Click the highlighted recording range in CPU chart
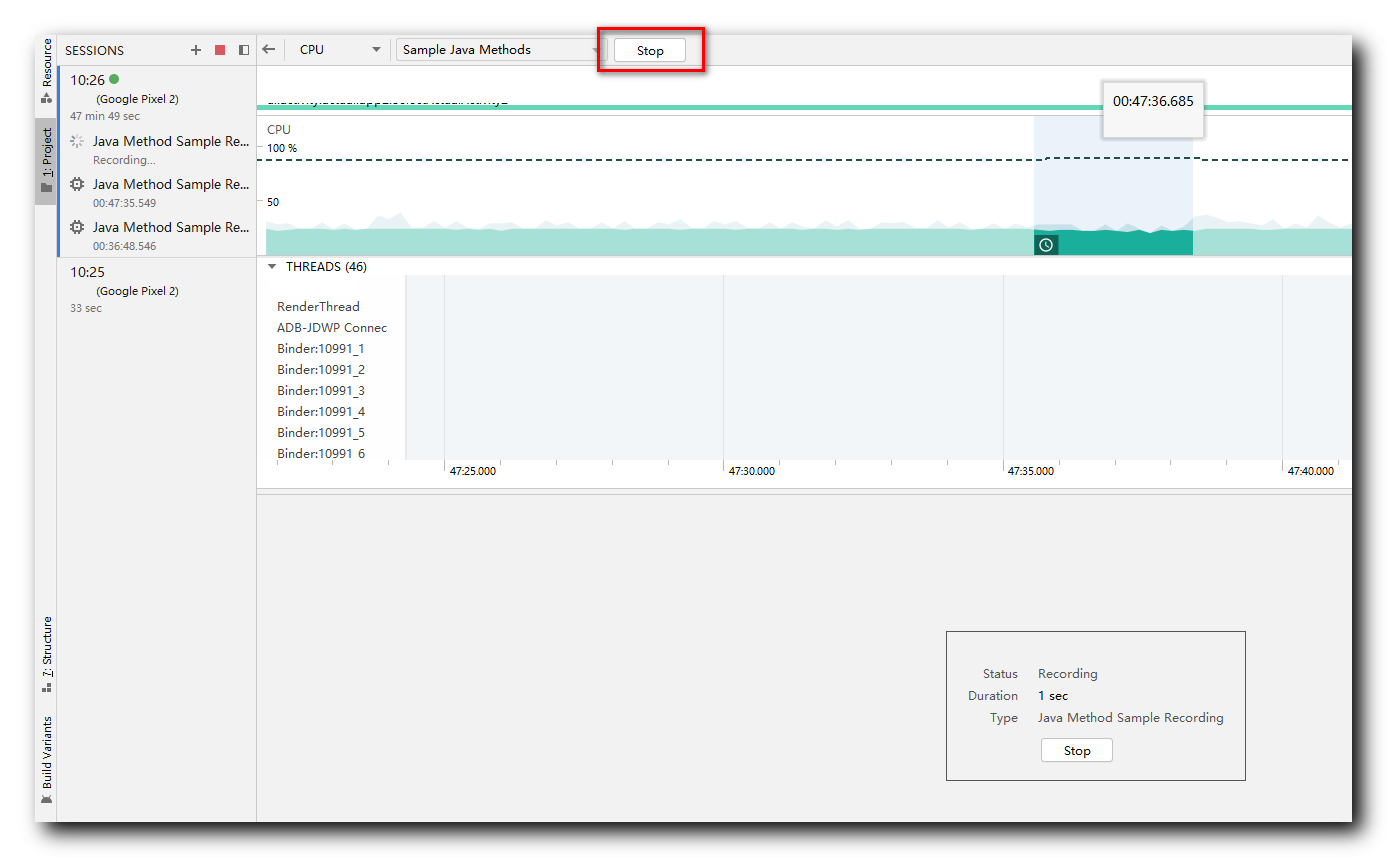Screen dimensions: 1387x857 pyautogui.click(x=1113, y=185)
